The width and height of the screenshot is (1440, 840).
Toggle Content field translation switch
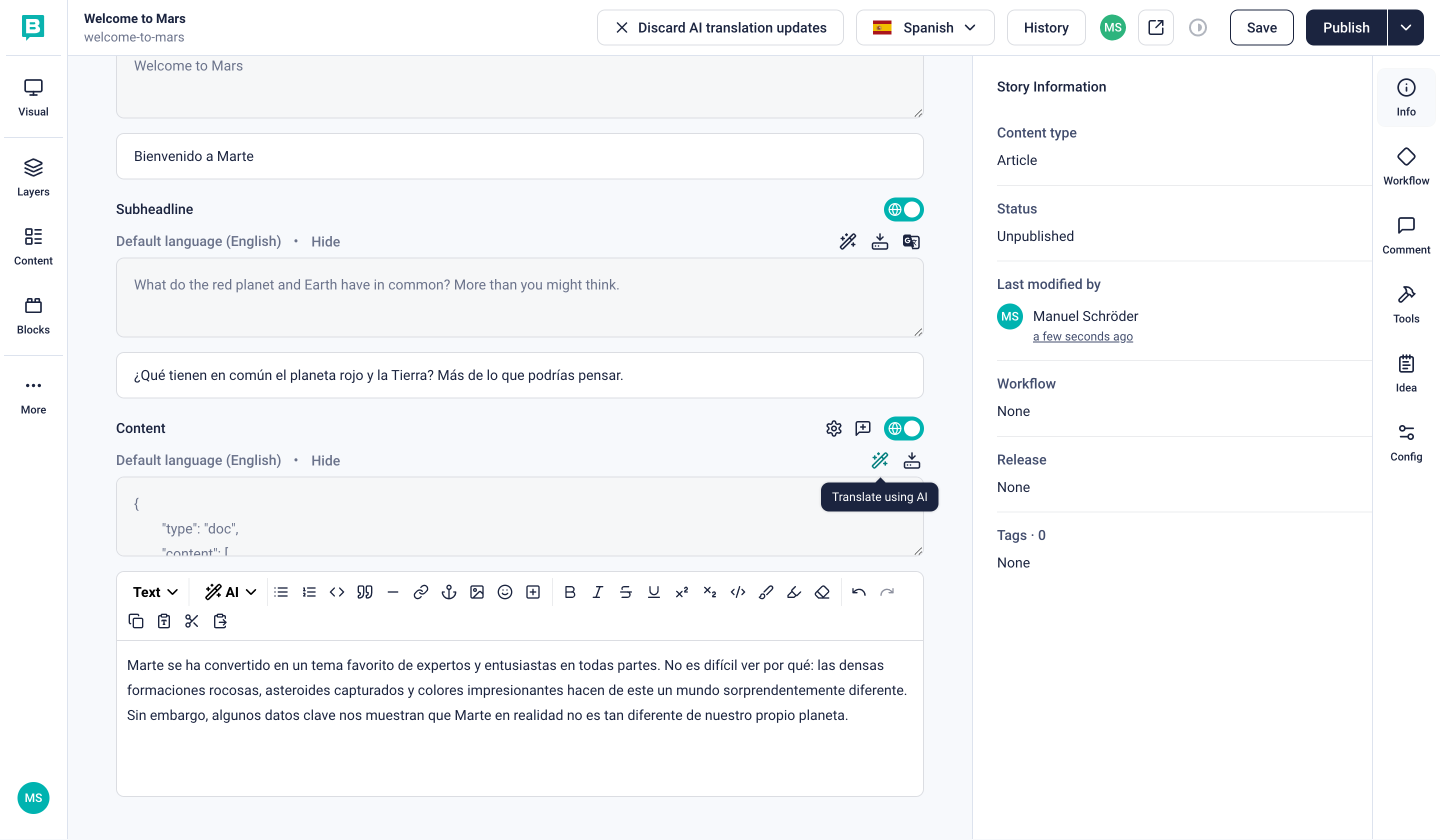point(903,428)
